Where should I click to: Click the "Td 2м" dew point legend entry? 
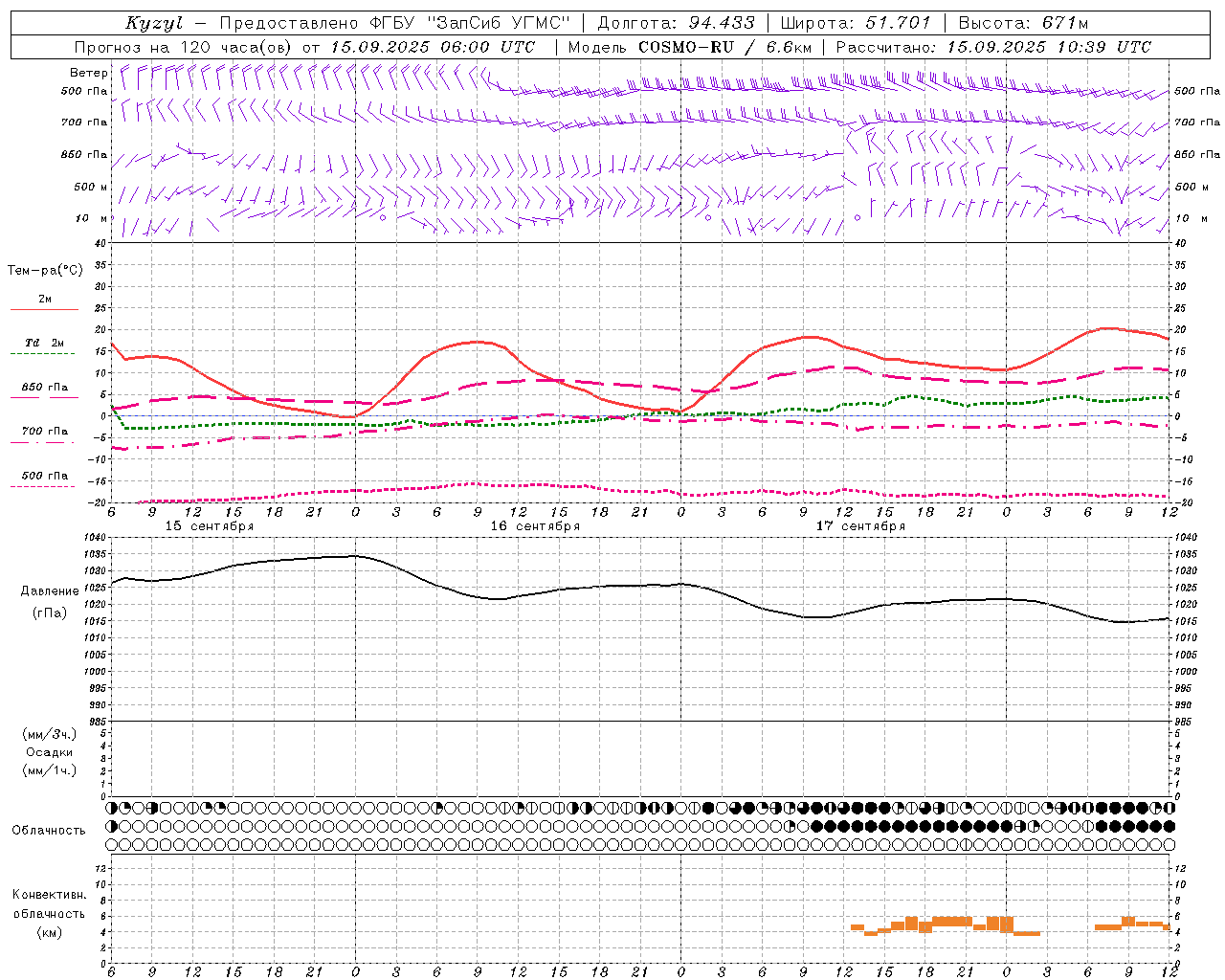[x=44, y=343]
